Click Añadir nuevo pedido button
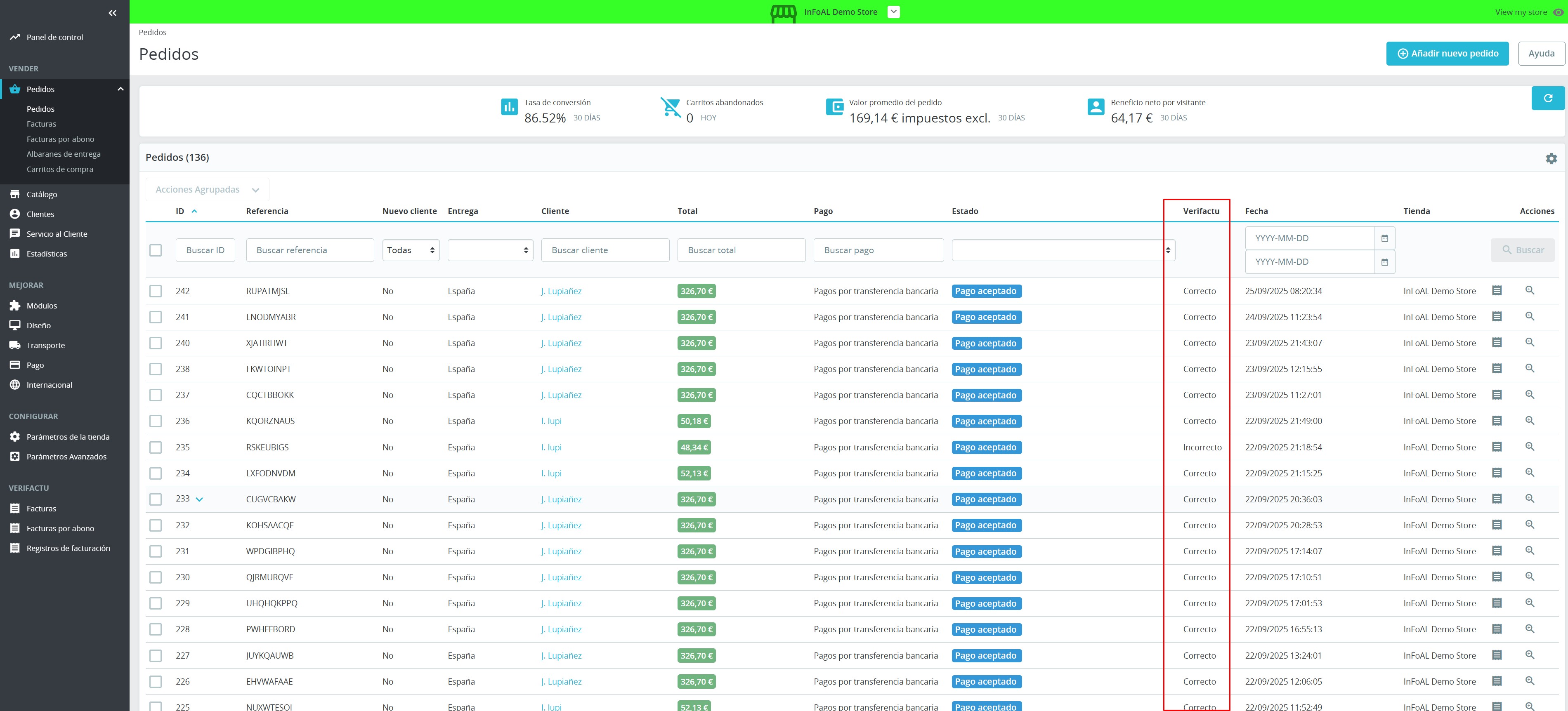The height and width of the screenshot is (711, 1568). [1447, 54]
